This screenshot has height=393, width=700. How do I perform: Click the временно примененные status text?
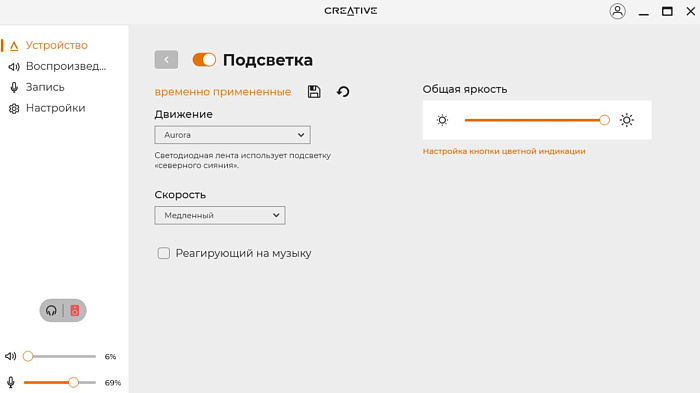[223, 92]
